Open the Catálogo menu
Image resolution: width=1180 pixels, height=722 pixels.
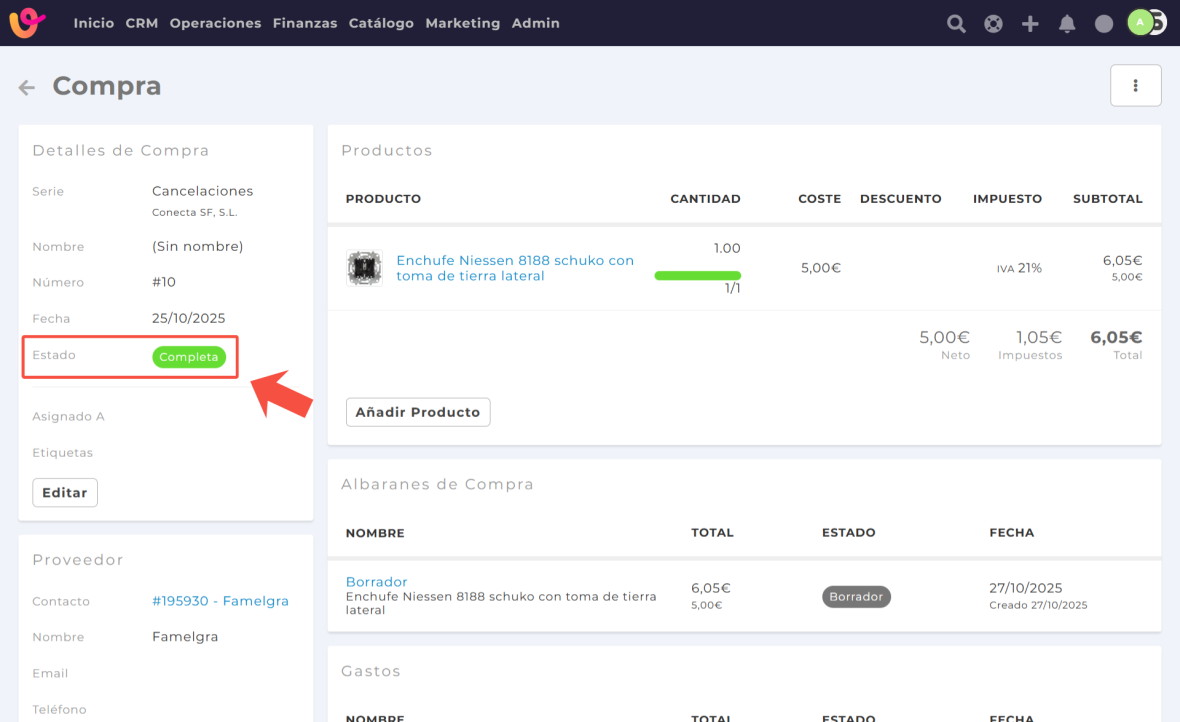click(x=381, y=23)
